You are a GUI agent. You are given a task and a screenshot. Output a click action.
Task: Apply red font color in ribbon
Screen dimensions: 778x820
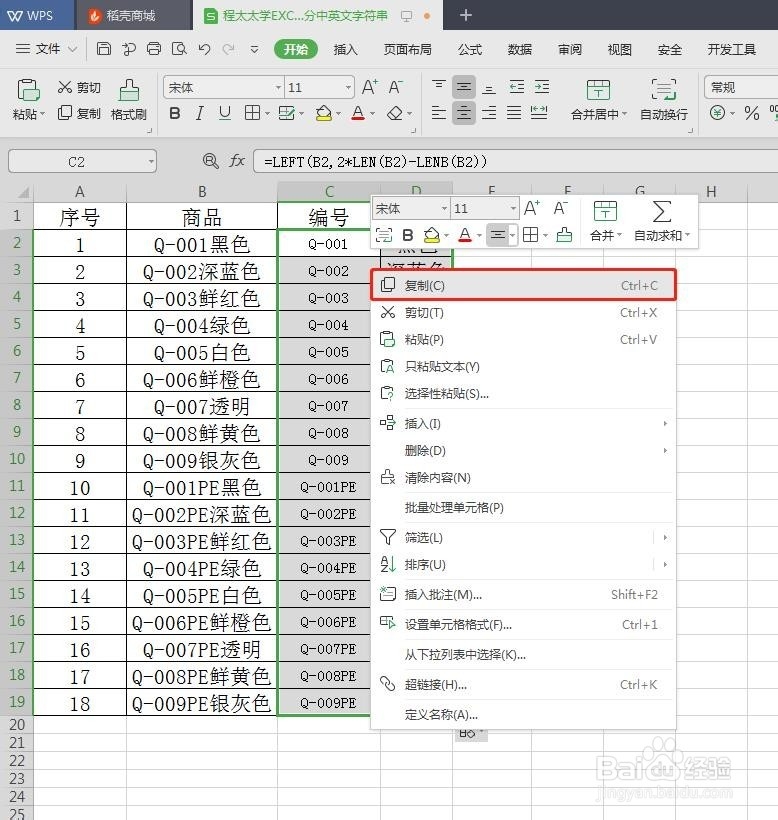pos(358,113)
